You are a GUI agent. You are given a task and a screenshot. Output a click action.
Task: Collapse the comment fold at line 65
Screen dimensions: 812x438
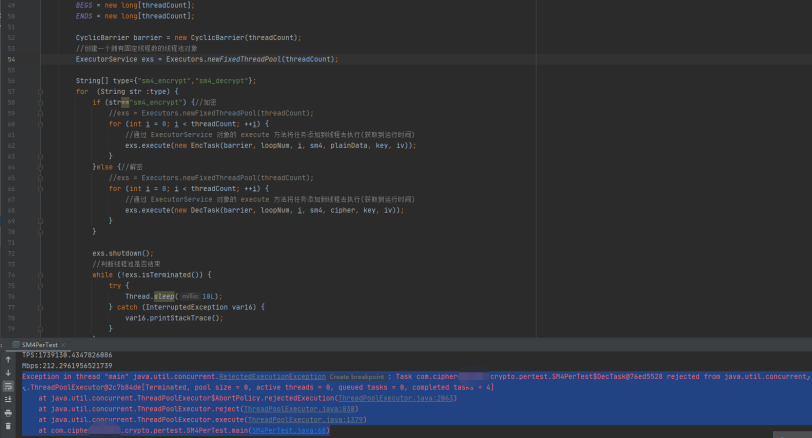coord(40,178)
